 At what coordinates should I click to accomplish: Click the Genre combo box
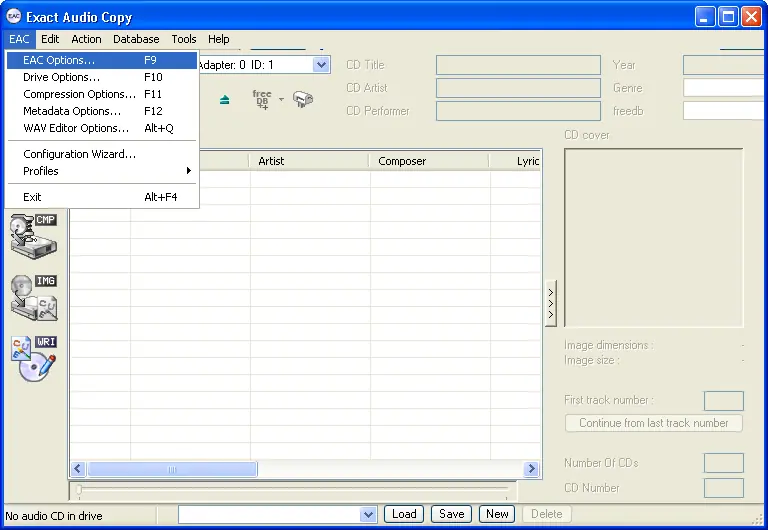725,88
